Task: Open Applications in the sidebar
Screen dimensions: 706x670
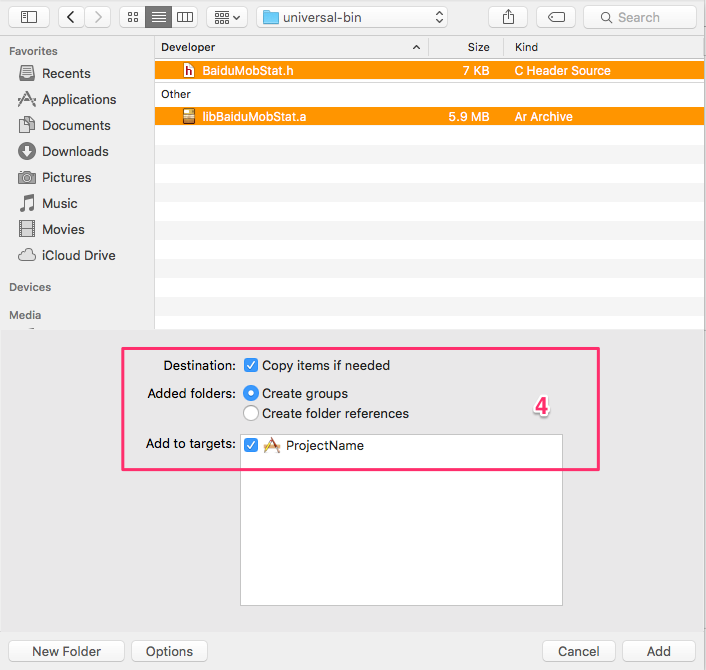Action: pos(67,100)
